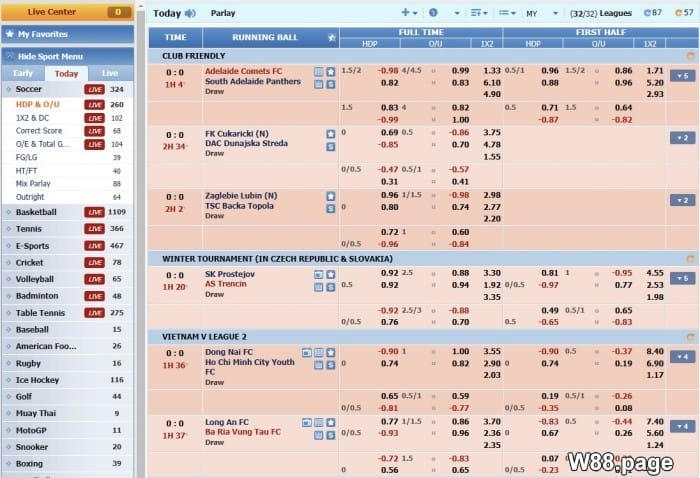Image resolution: width=700 pixels, height=478 pixels.
Task: Mute the sound icon beside Today
Action: (x=190, y=13)
